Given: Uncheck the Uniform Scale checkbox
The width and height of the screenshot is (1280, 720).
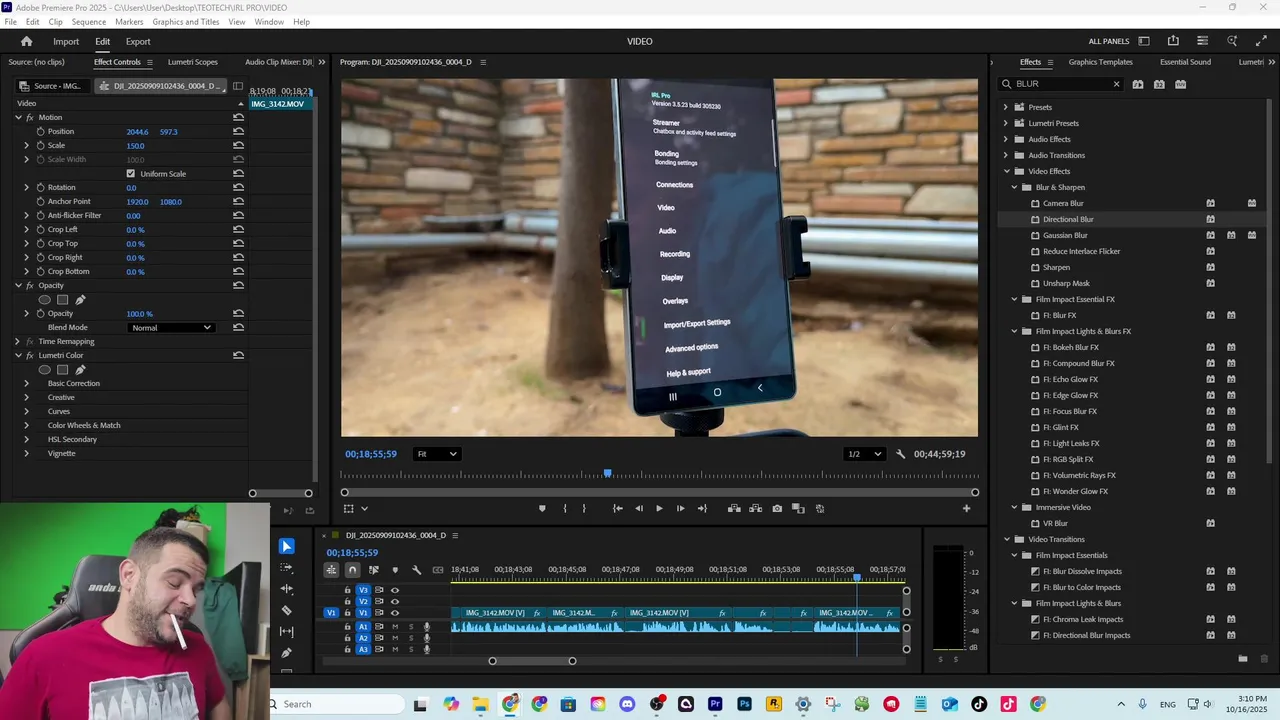Looking at the screenshot, I should pos(131,174).
